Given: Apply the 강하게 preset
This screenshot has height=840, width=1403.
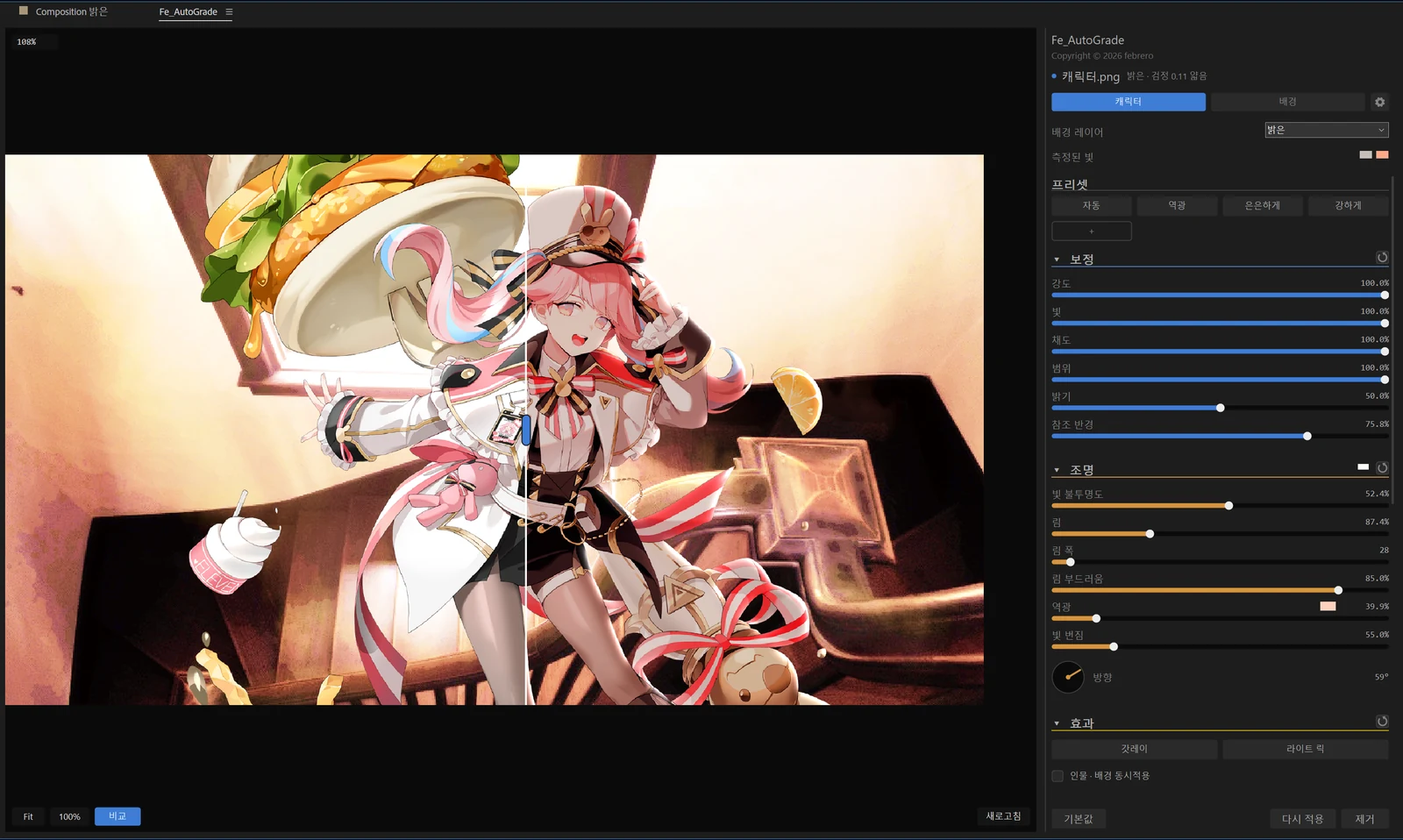Looking at the screenshot, I should pyautogui.click(x=1349, y=205).
